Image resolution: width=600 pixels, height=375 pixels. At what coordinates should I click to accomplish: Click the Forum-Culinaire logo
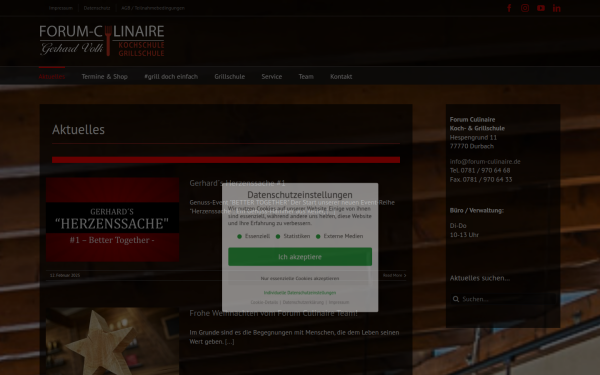(102, 41)
